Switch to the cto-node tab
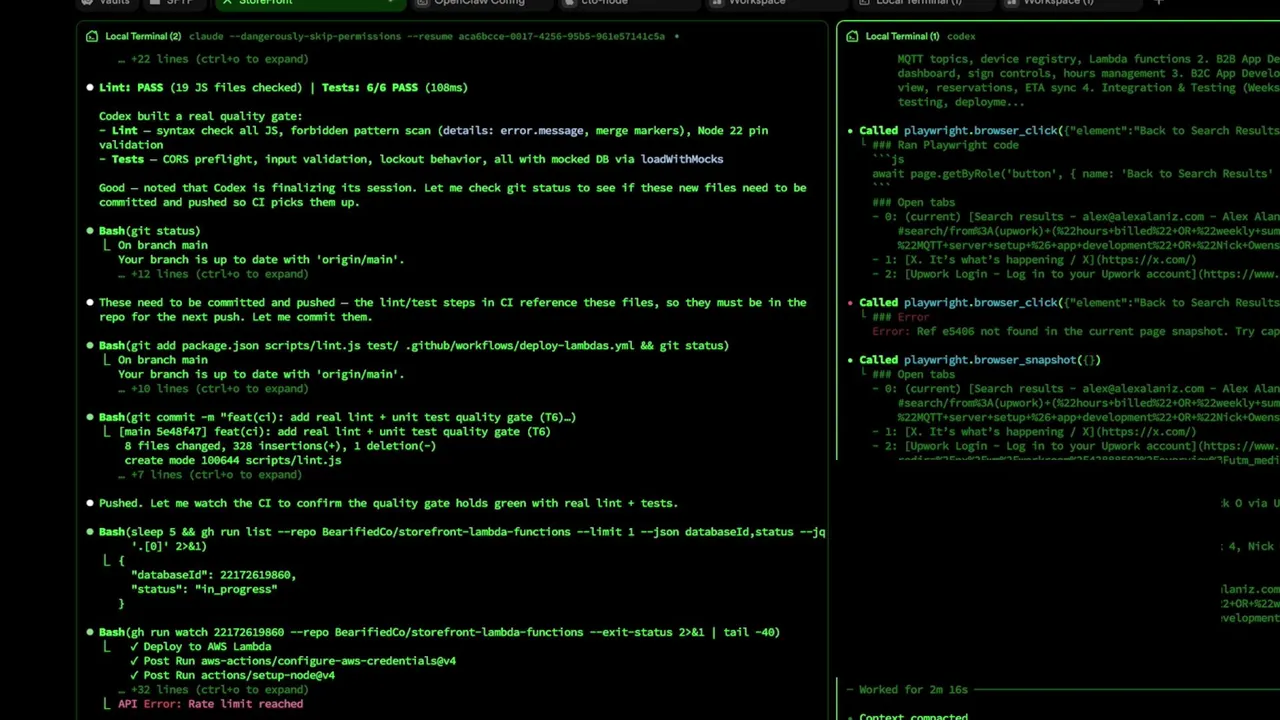Viewport: 1280px width, 720px height. click(x=605, y=3)
